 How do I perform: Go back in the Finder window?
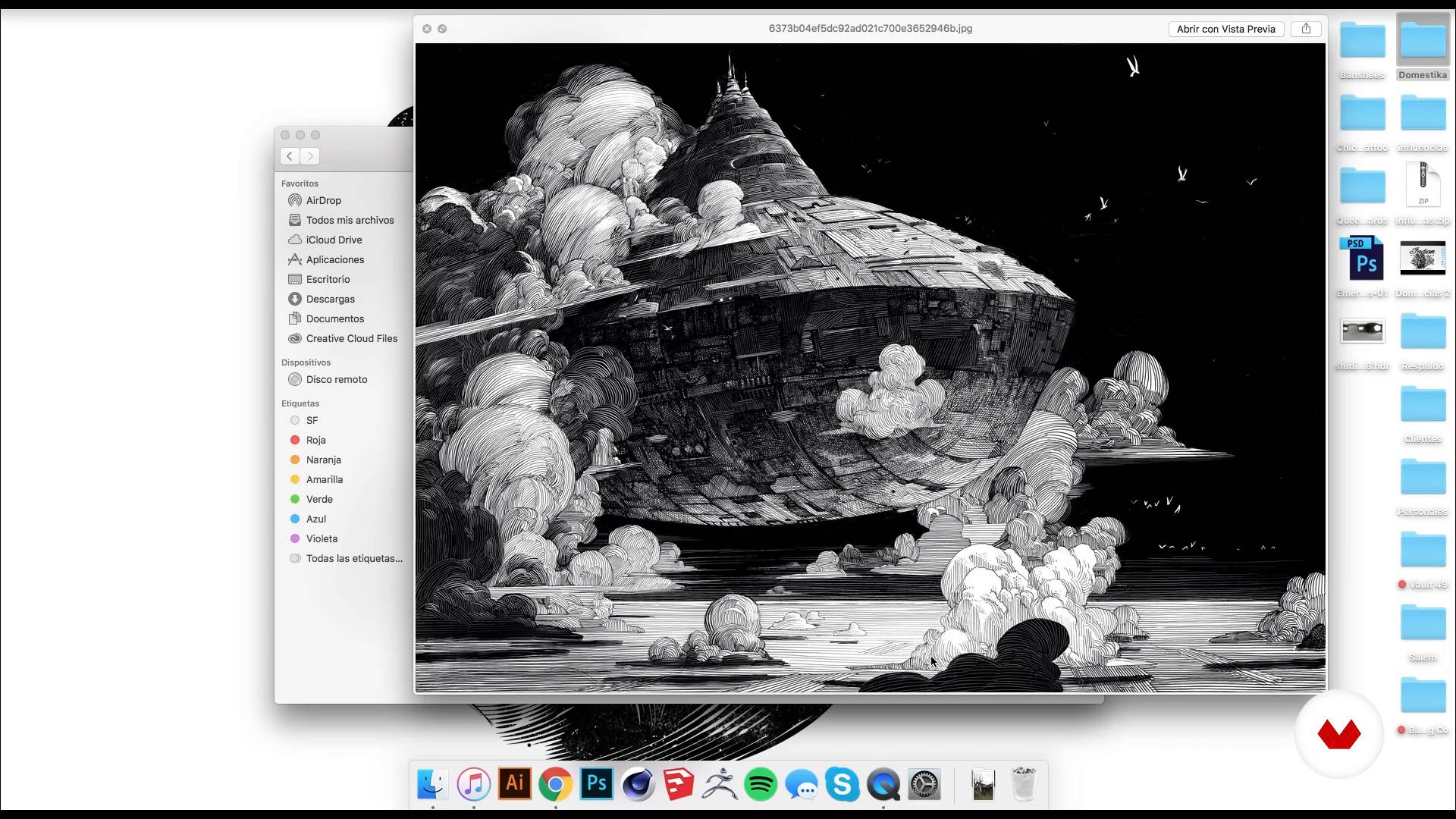point(290,156)
